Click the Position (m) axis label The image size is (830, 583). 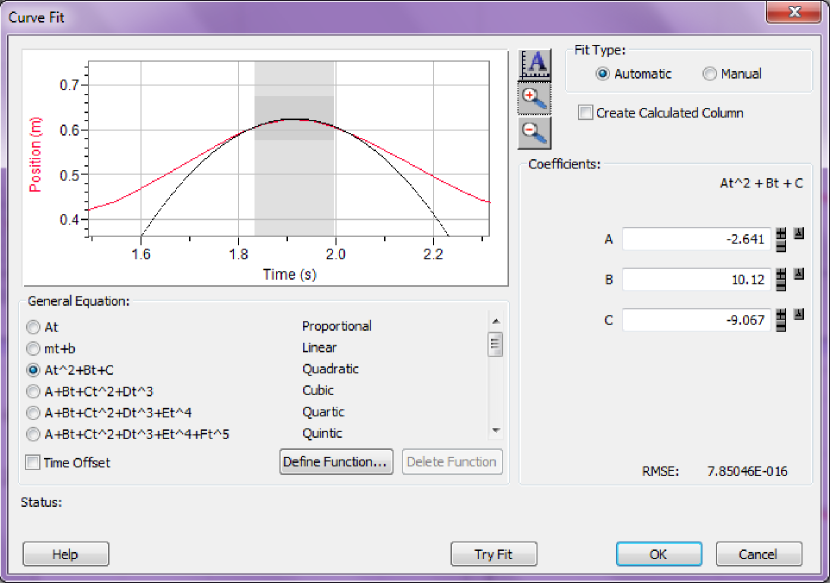pyautogui.click(x=35, y=155)
